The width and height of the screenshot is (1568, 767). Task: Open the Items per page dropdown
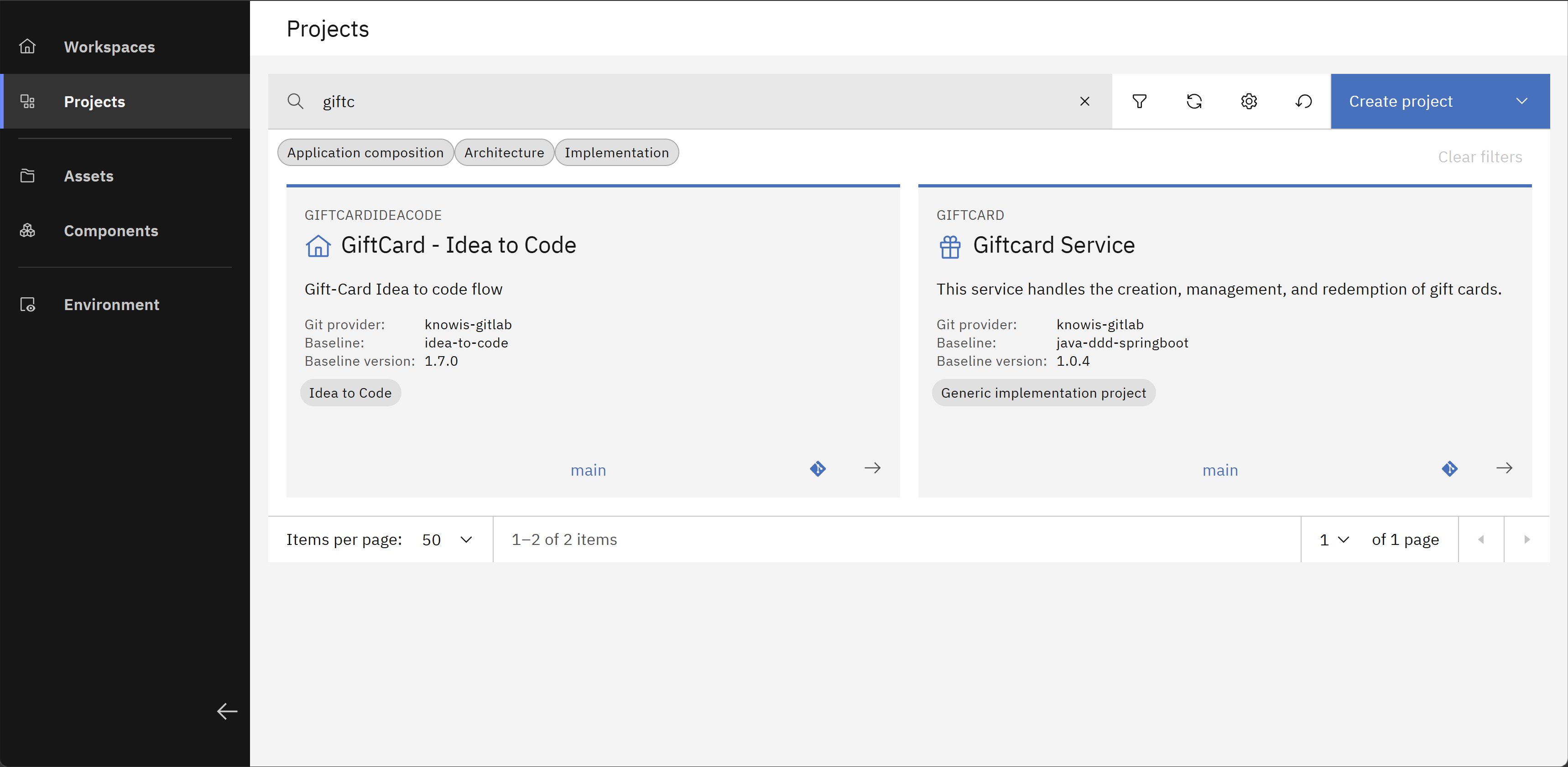[448, 539]
